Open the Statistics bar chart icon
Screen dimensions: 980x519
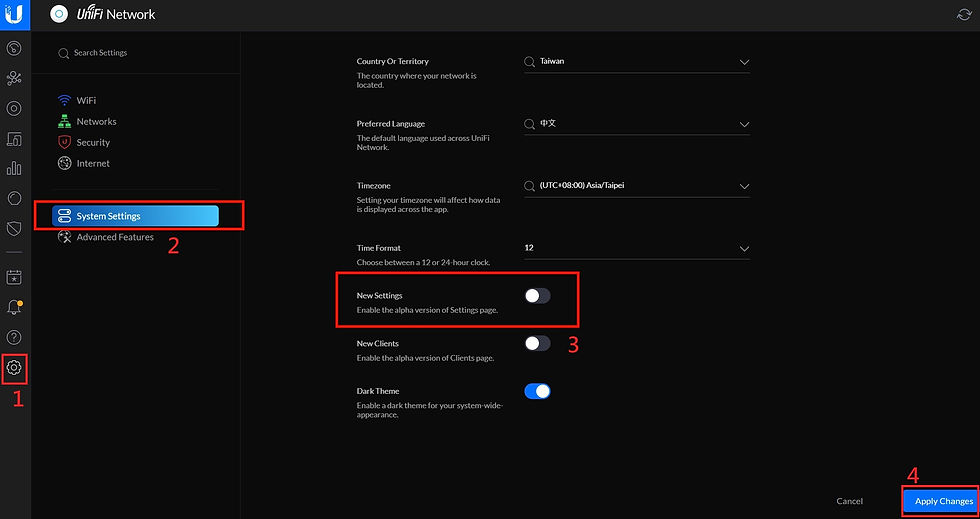(14, 168)
